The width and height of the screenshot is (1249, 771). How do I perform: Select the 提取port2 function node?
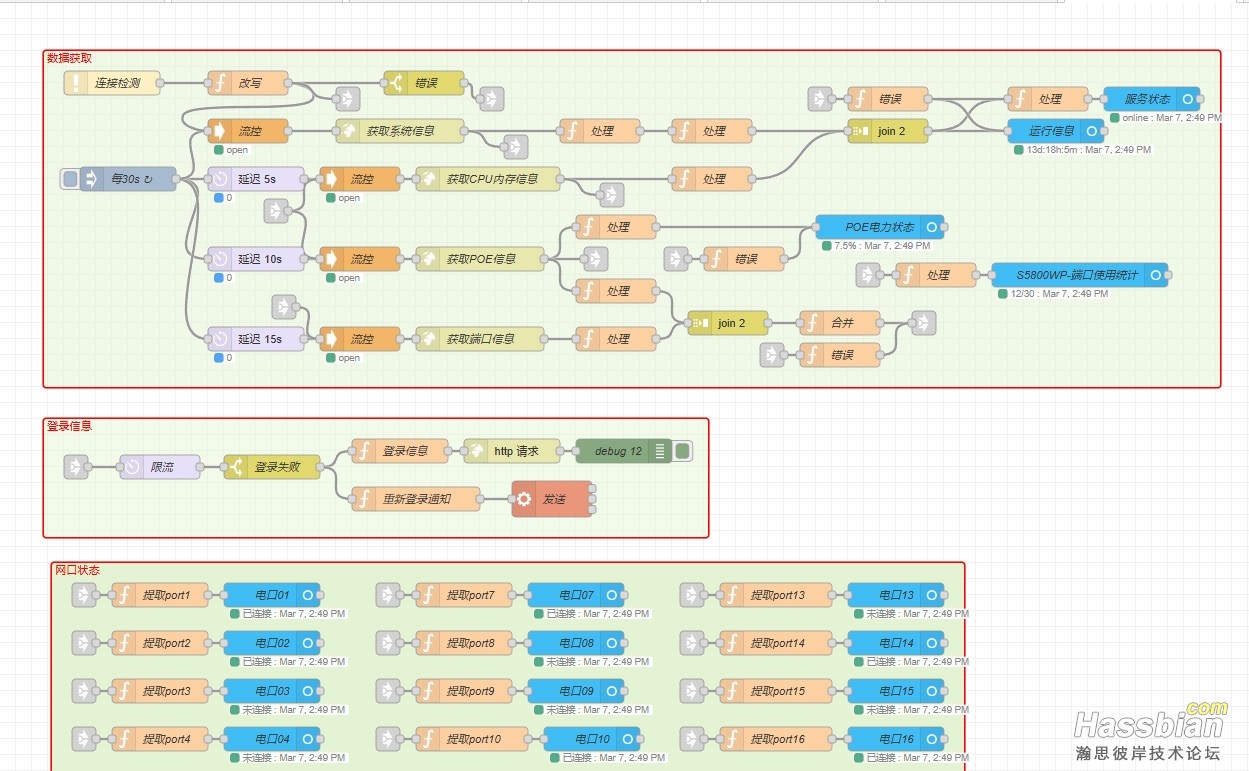(160, 643)
